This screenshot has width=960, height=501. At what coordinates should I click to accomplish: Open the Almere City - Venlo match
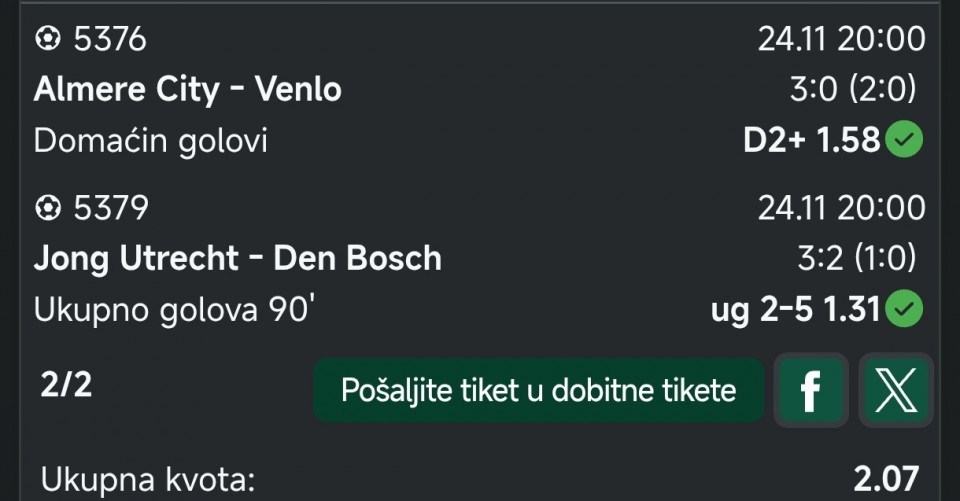[x=187, y=90]
